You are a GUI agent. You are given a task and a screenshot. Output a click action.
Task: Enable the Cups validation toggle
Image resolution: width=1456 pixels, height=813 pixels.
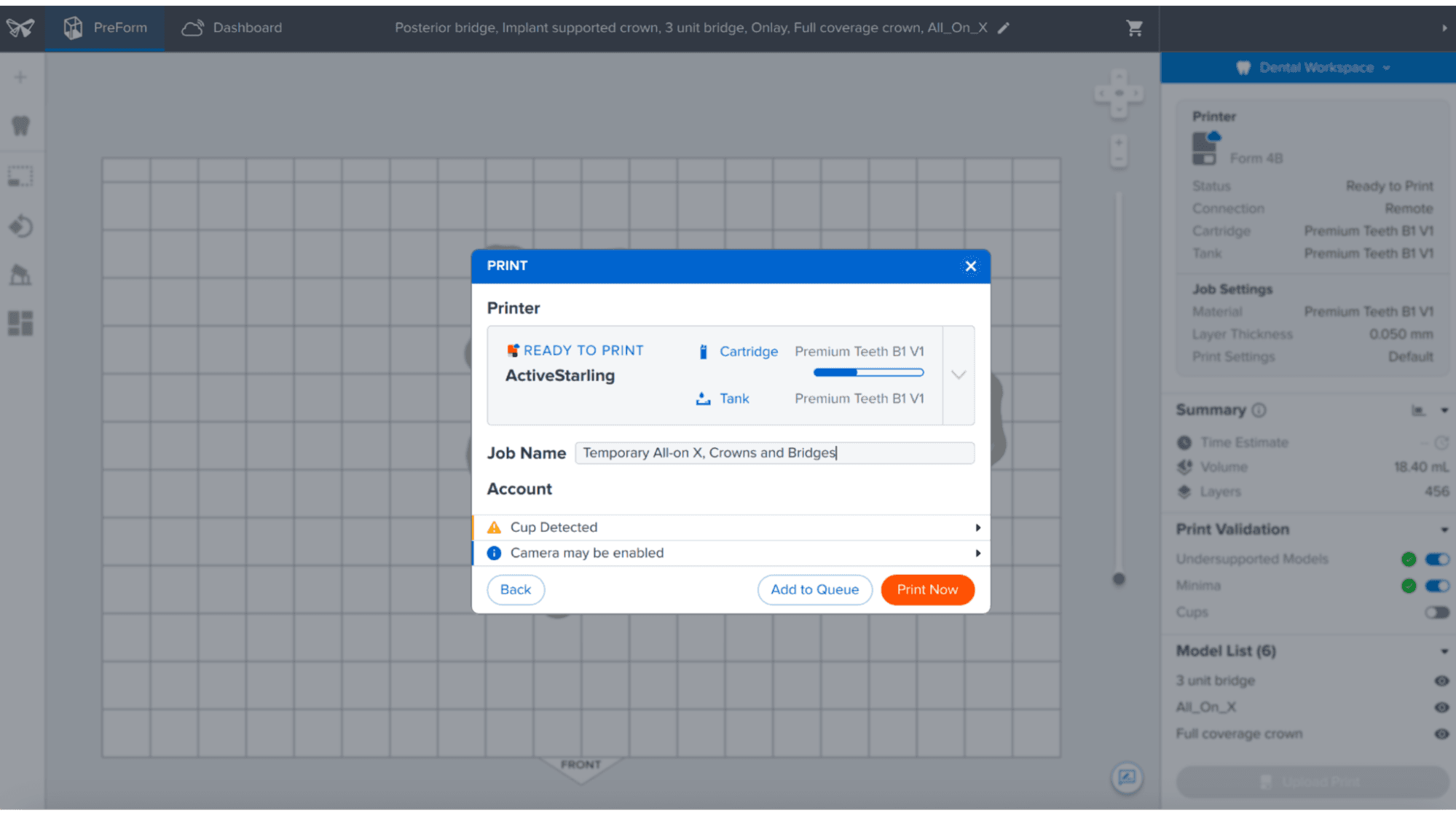(1436, 613)
